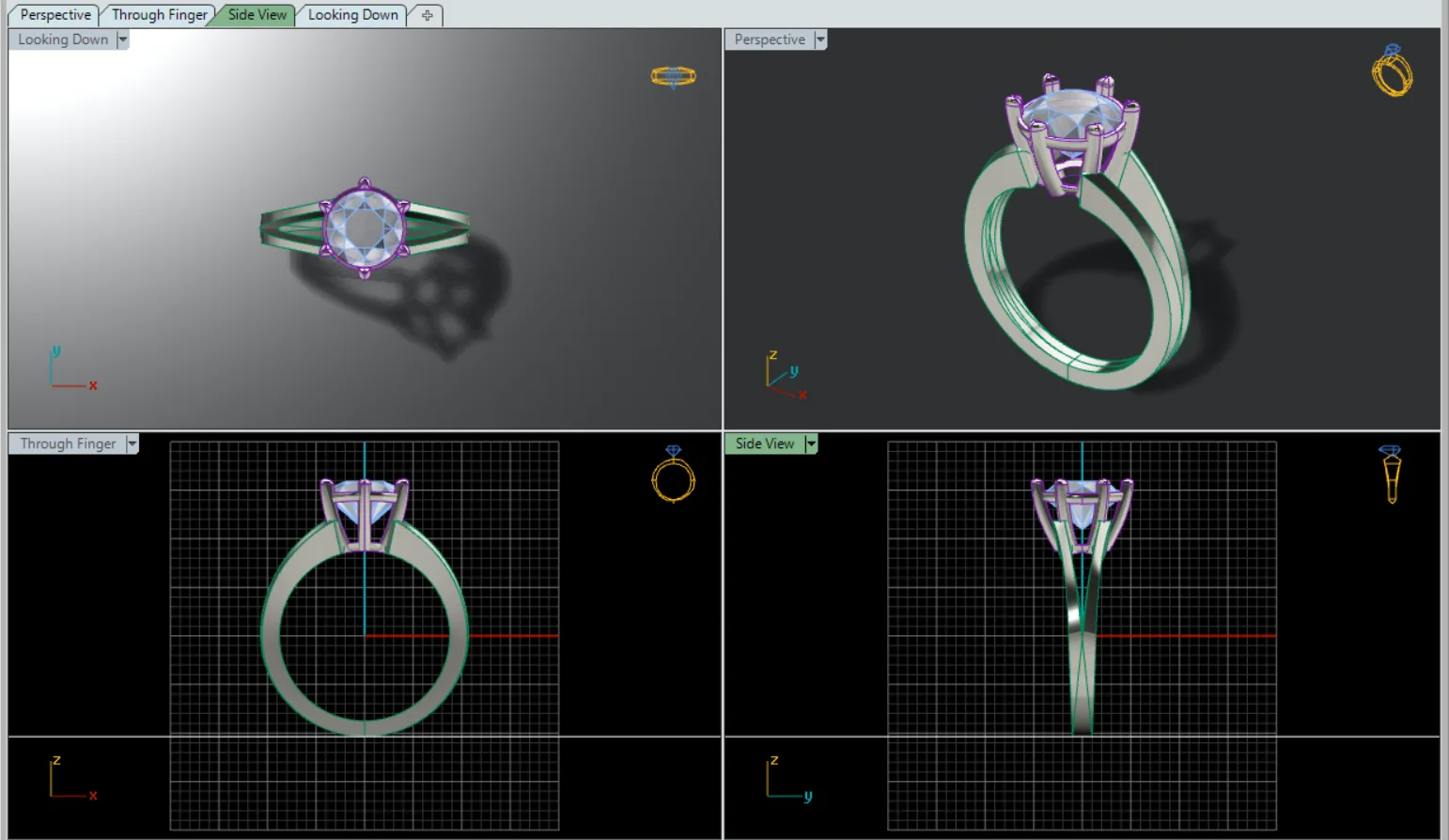Click the Perspective viewport title label
This screenshot has height=840, width=1449.
(770, 39)
